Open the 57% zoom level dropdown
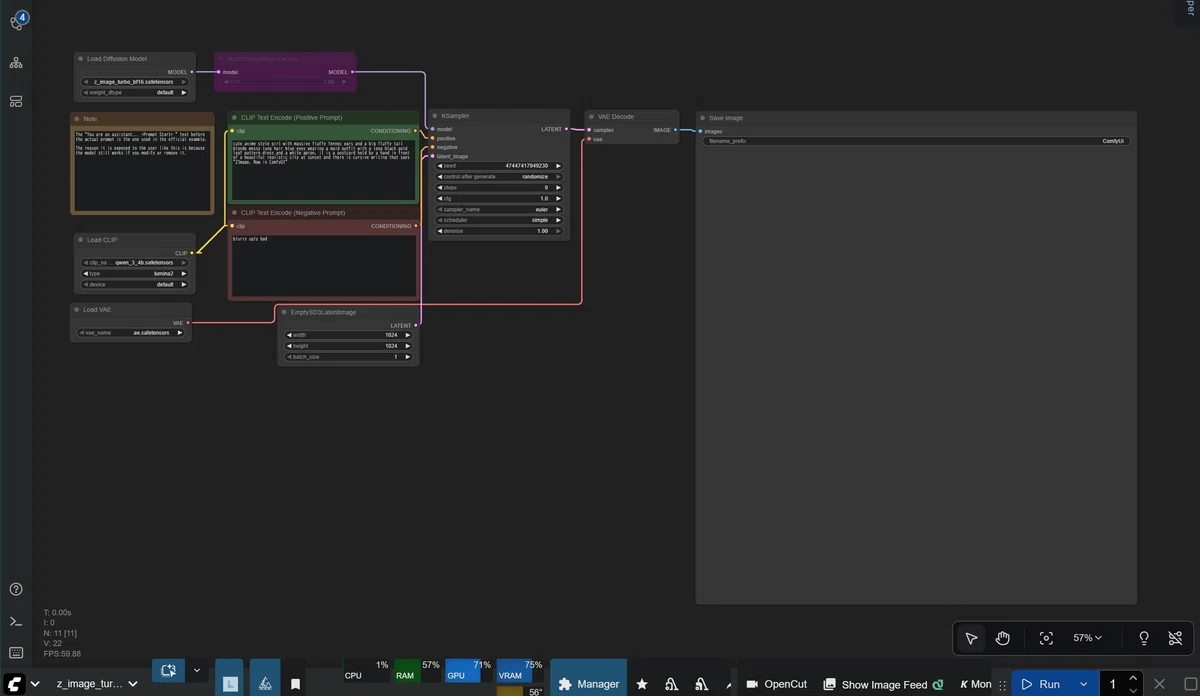1200x696 pixels. click(x=1087, y=638)
